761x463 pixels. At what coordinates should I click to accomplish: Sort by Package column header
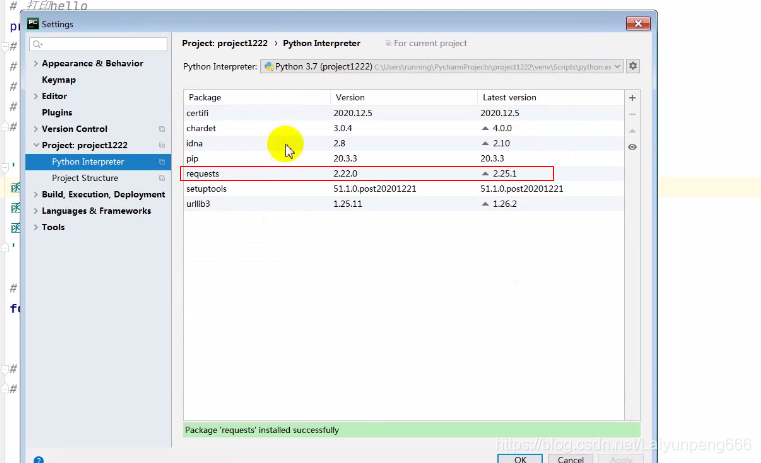tap(257, 98)
